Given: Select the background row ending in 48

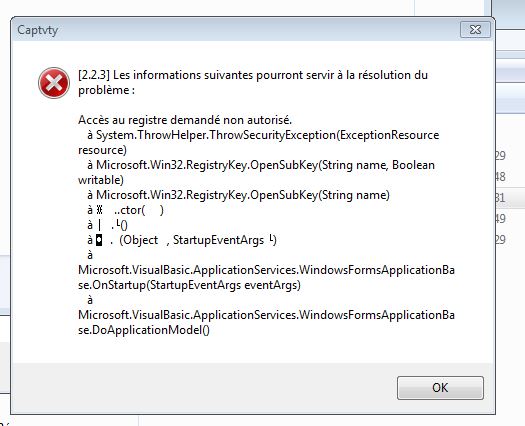Looking at the screenshot, I should pyautogui.click(x=510, y=176).
